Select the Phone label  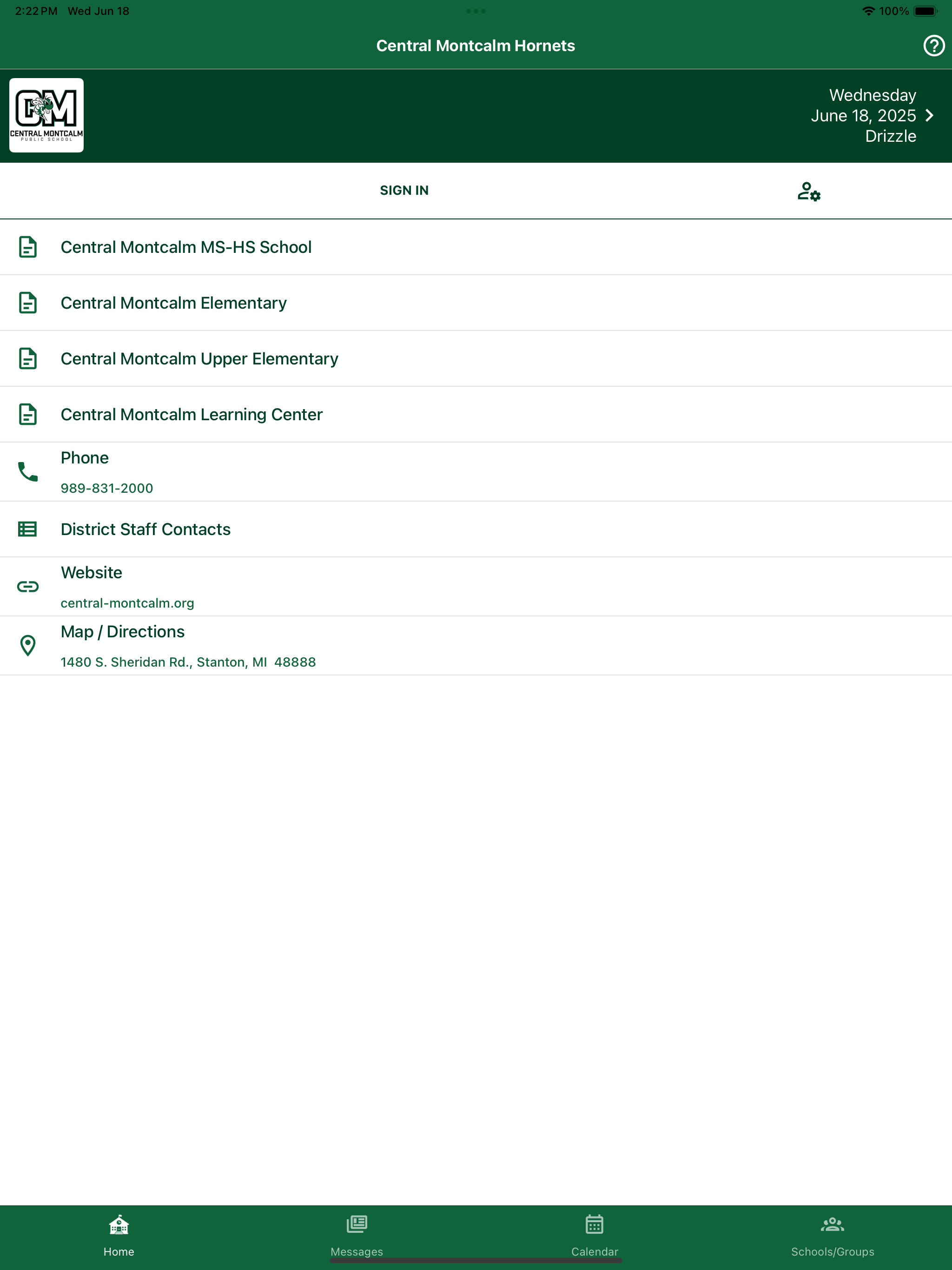coord(85,457)
